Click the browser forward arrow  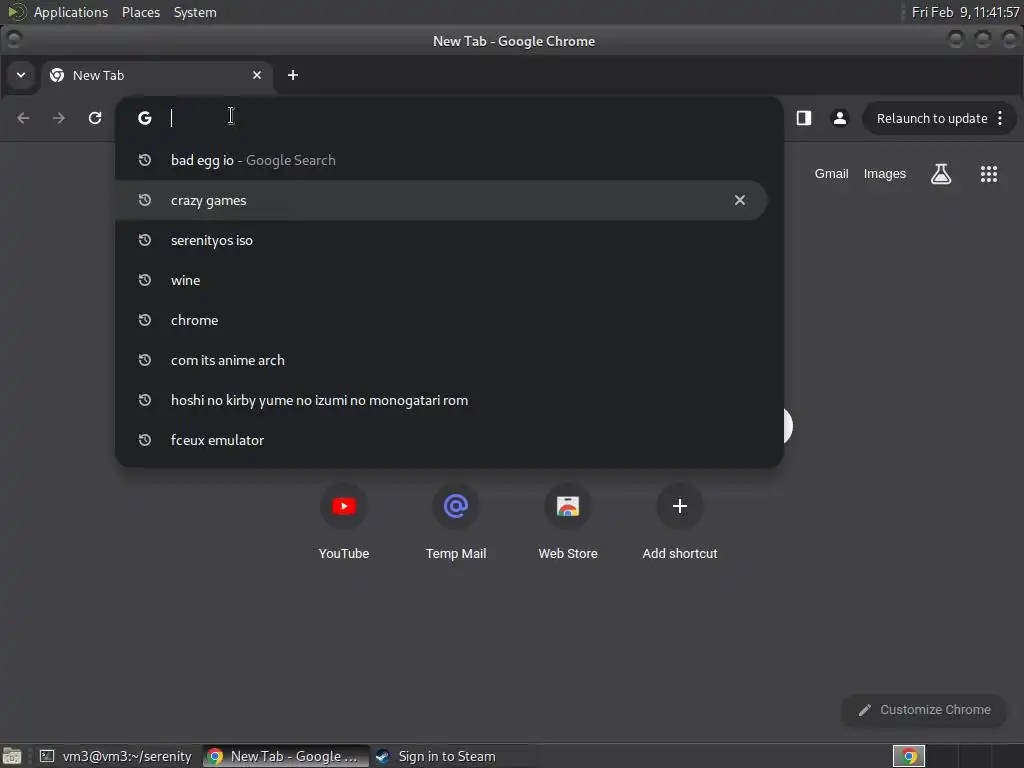[x=59, y=118]
